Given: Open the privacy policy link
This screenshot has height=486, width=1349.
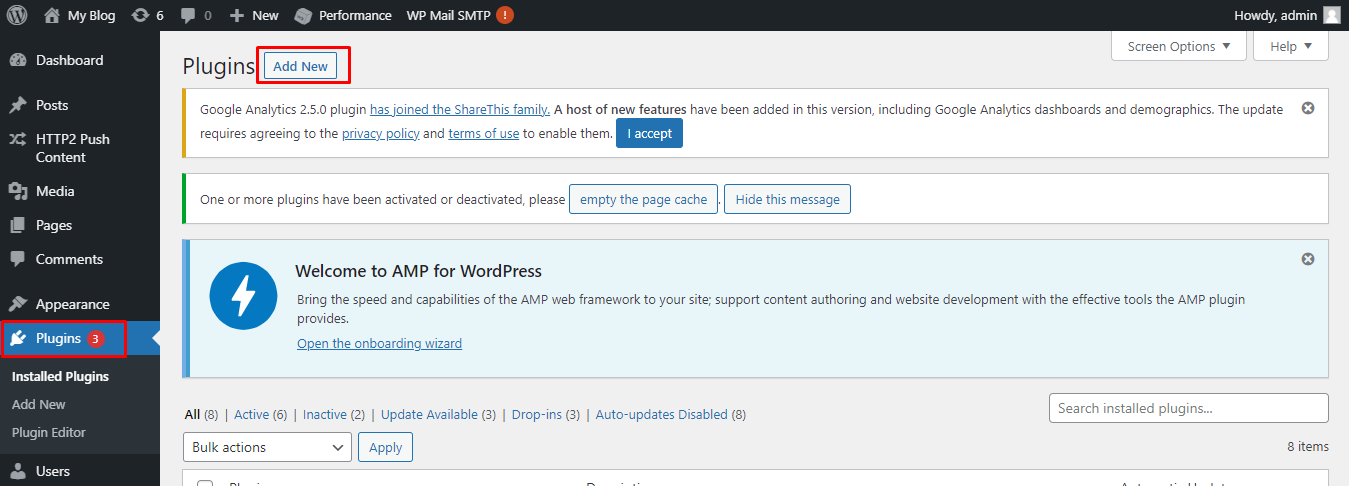Looking at the screenshot, I should click(x=381, y=134).
